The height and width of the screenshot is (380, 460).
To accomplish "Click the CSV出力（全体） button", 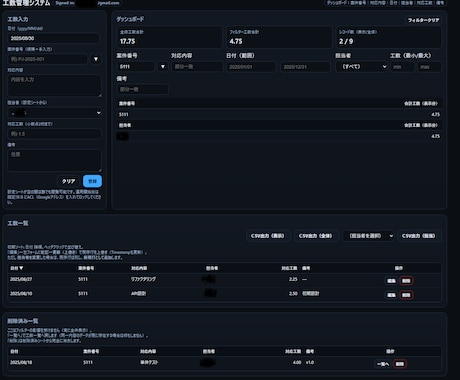I will point(315,236).
